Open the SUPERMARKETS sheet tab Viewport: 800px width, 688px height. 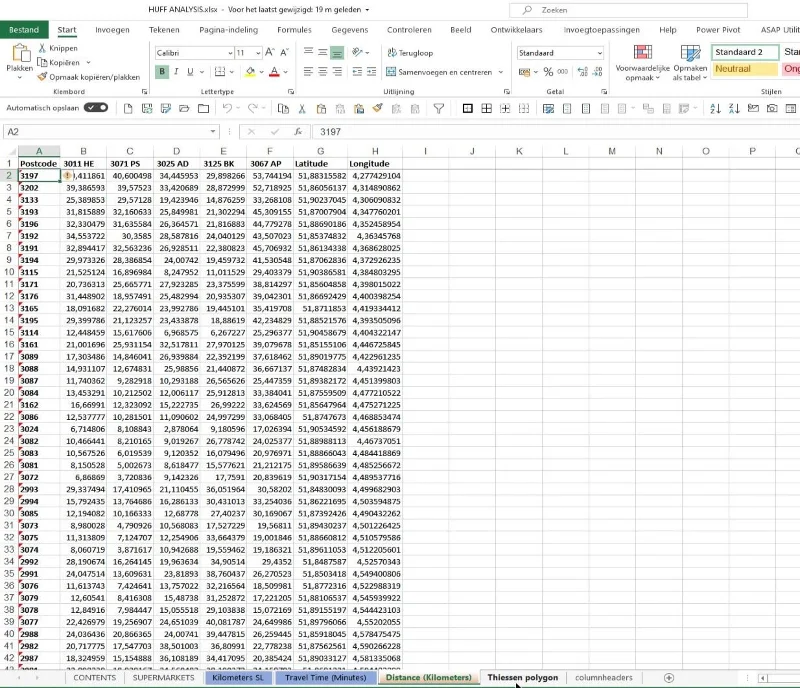(163, 678)
